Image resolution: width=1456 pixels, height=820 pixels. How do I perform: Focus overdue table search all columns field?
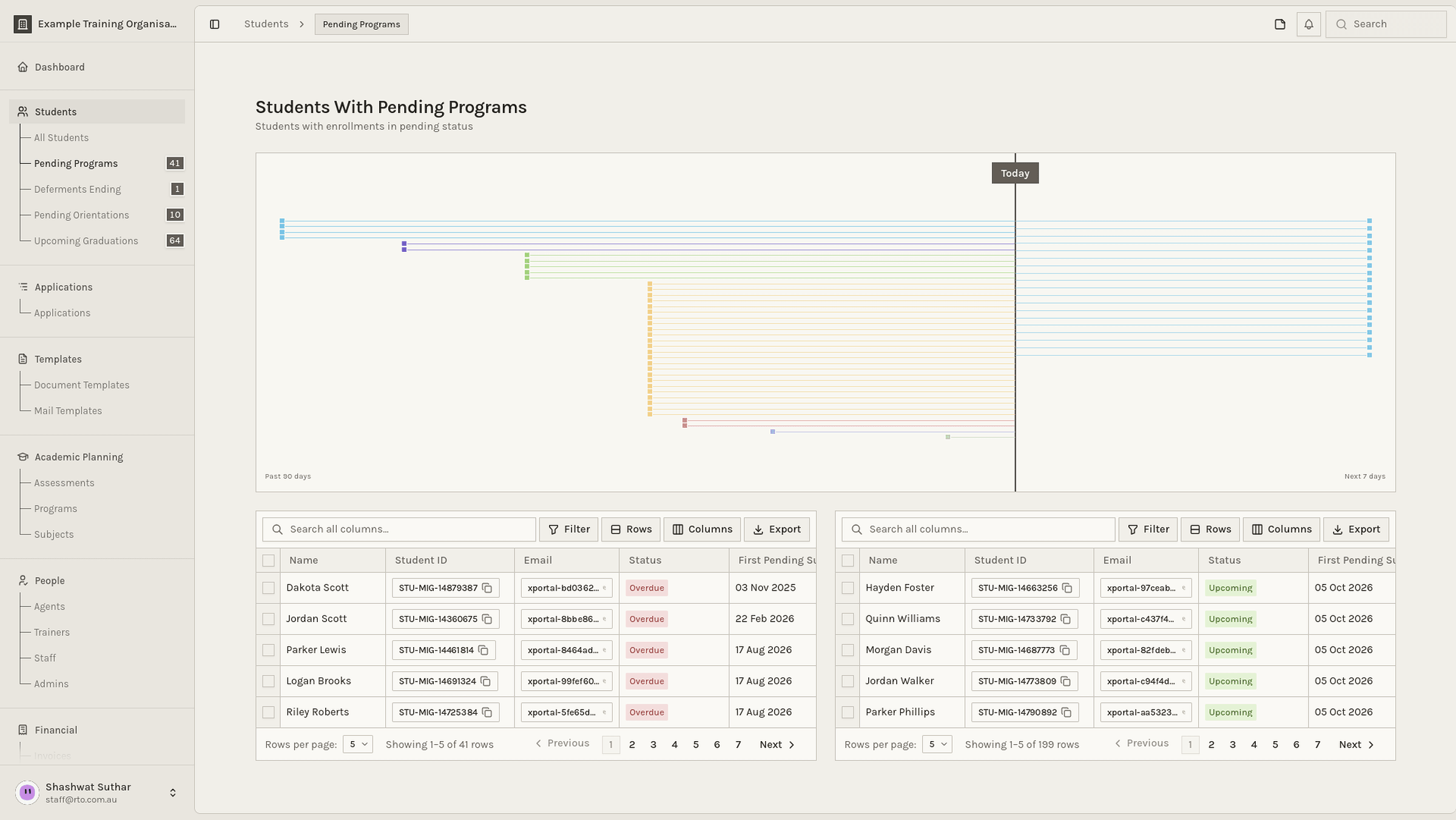coord(399,529)
